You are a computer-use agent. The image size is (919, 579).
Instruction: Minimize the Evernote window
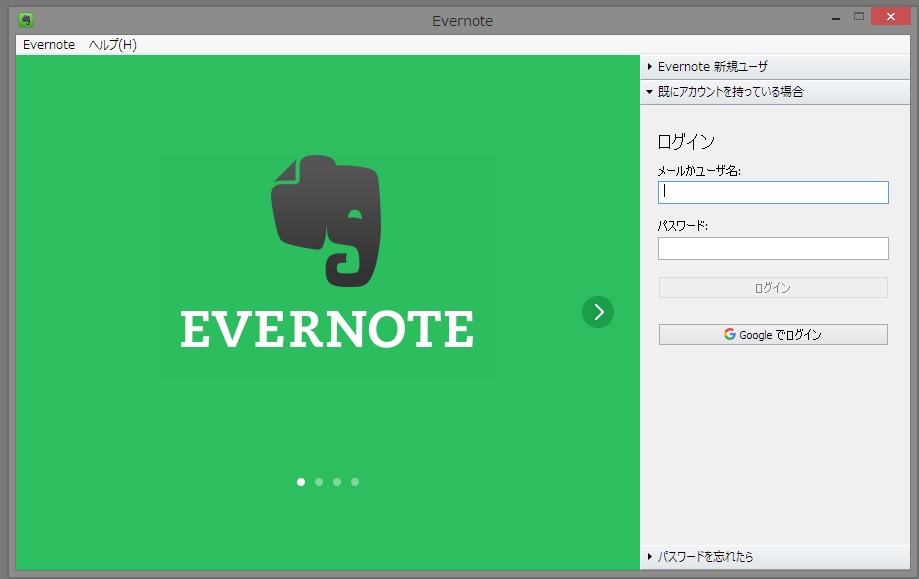click(x=836, y=18)
